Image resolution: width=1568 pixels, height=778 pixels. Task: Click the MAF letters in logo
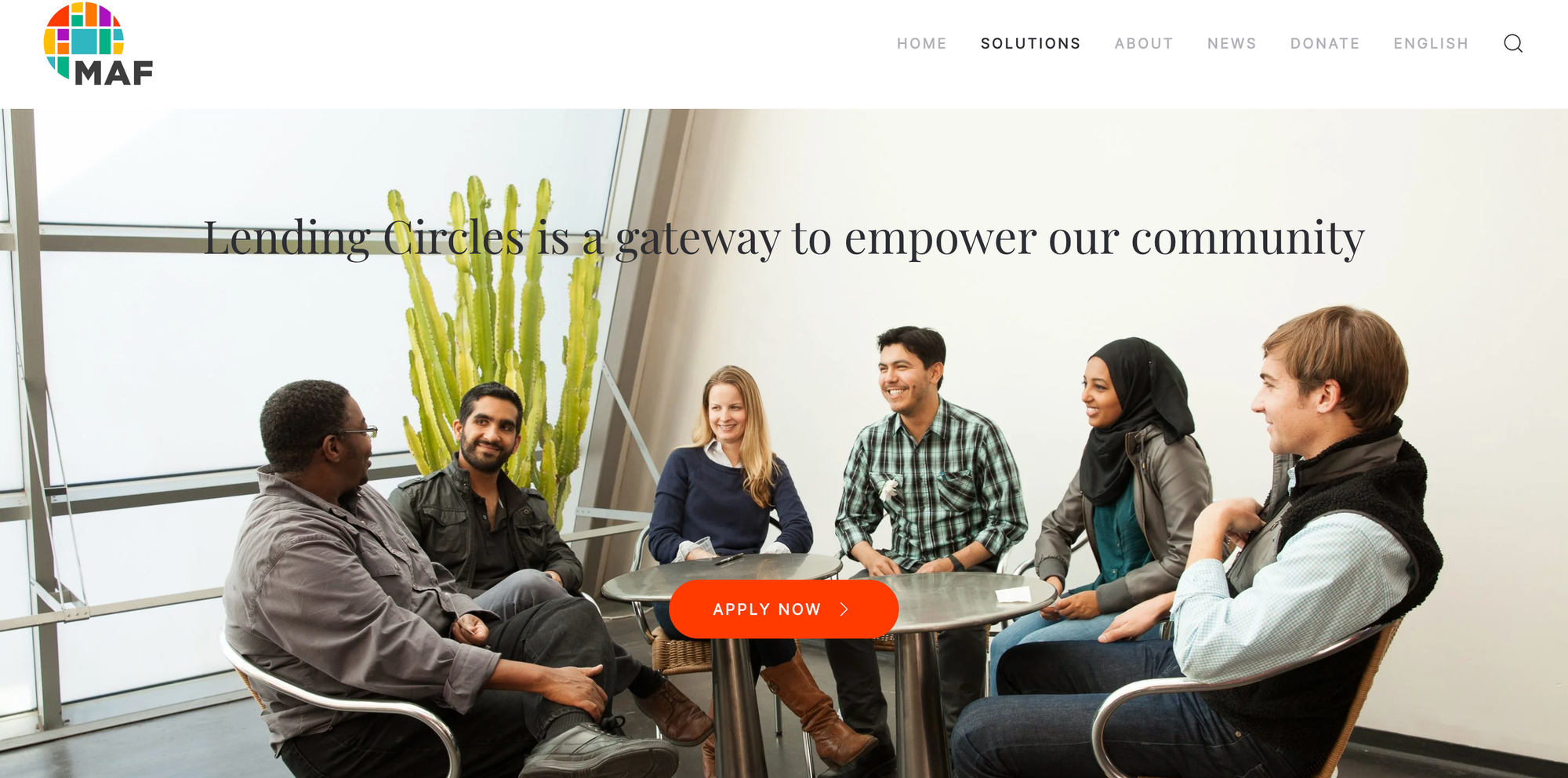pos(114,73)
